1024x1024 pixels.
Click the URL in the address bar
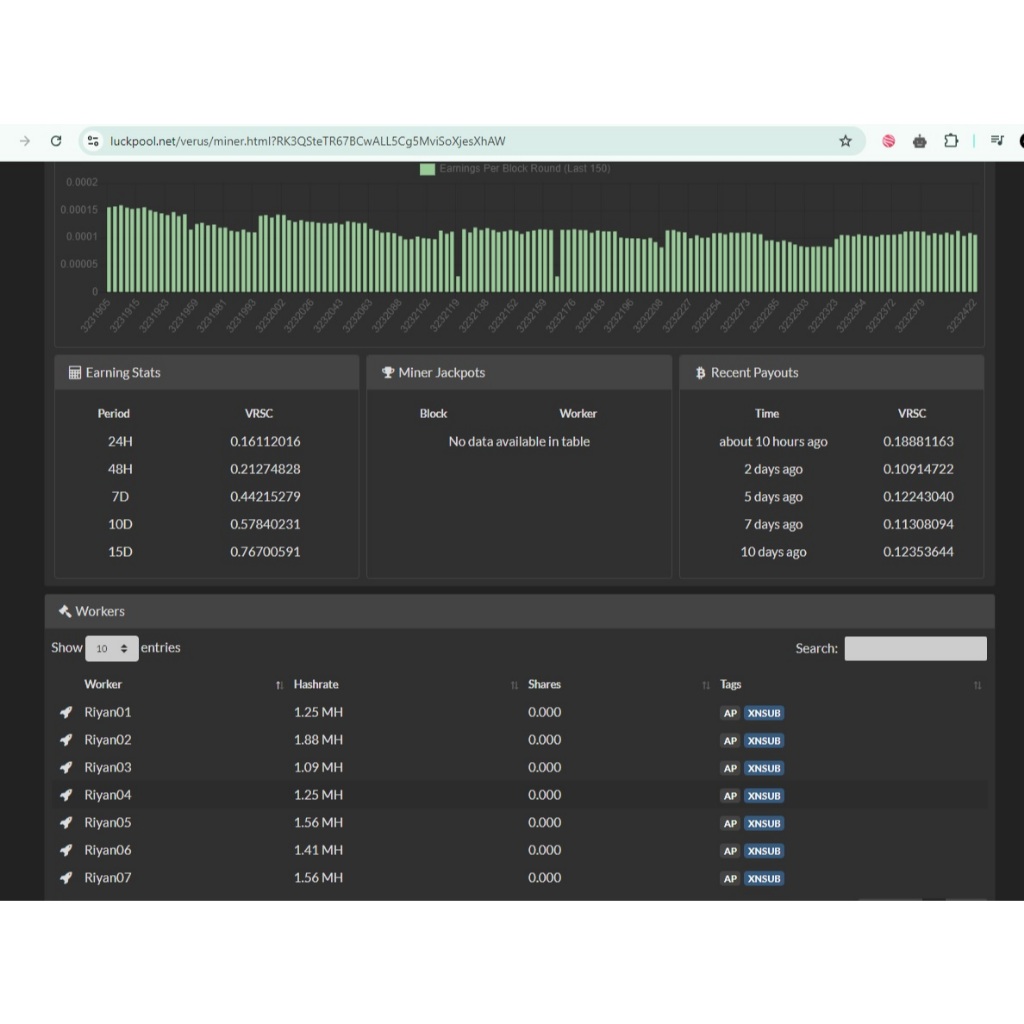pos(308,141)
